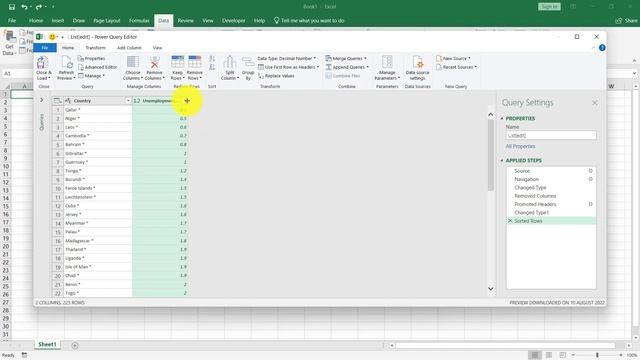This screenshot has width=640, height=360.
Task: Click Excel Save icon in title bar
Action: (11, 7)
